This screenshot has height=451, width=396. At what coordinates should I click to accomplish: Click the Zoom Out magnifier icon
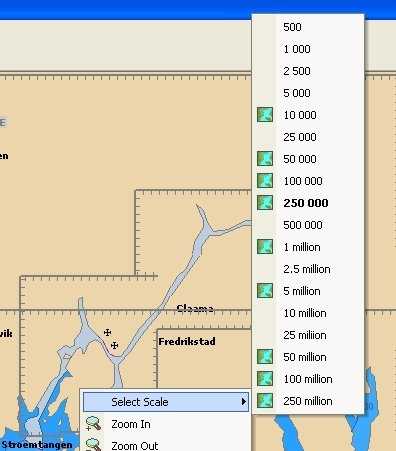coord(93,445)
